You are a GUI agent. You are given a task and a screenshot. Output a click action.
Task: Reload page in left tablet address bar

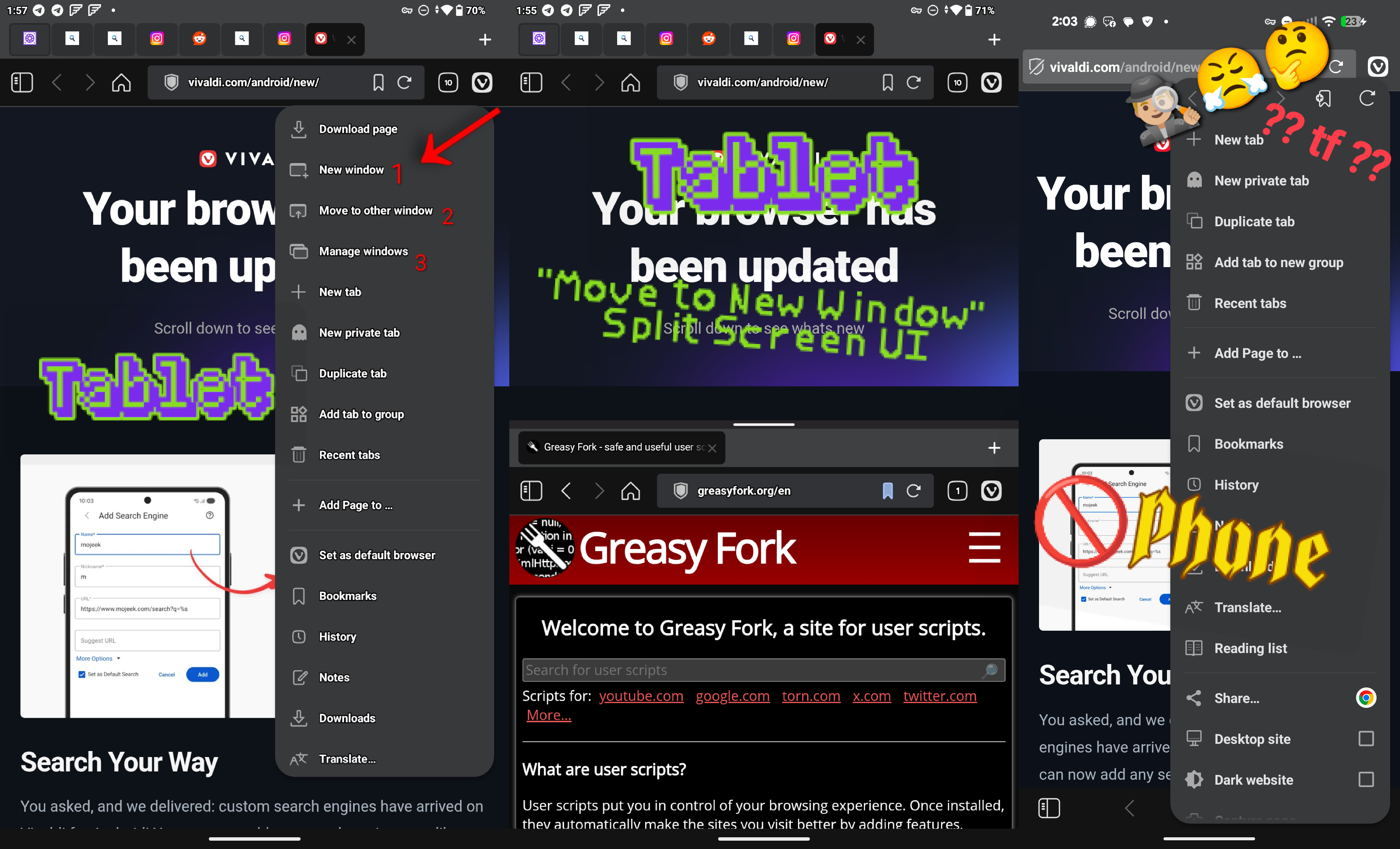click(x=404, y=82)
